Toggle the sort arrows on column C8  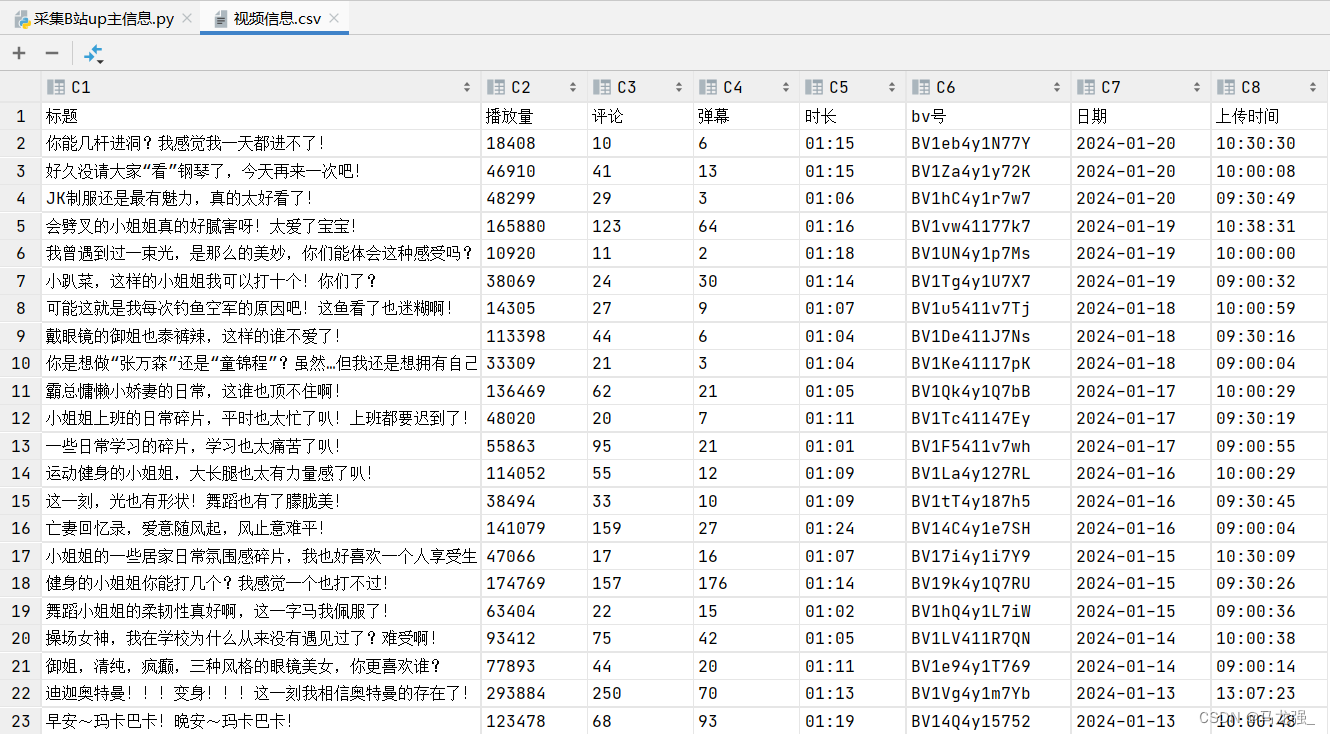[1311, 88]
